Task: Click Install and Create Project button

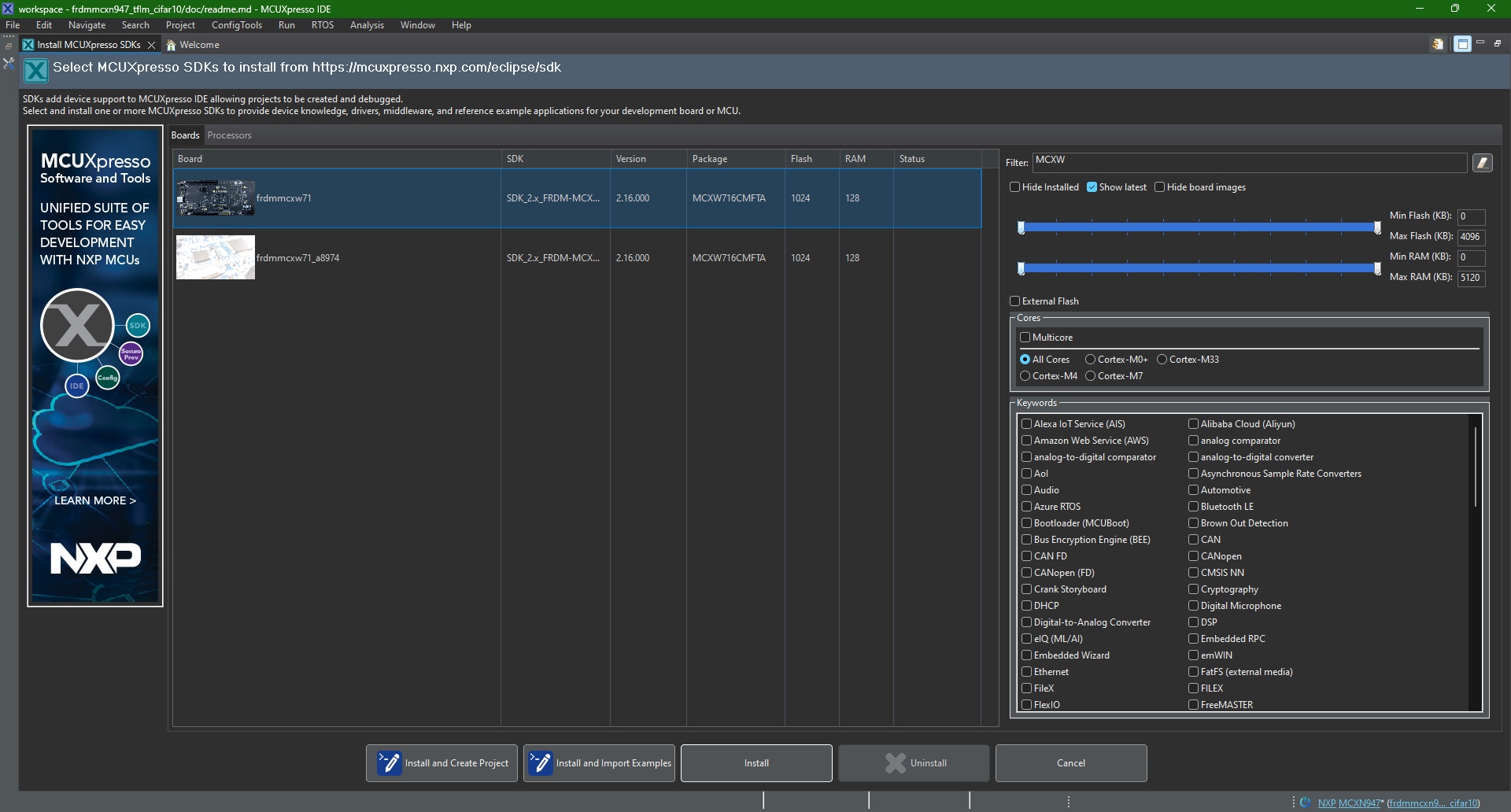Action: 441,763
